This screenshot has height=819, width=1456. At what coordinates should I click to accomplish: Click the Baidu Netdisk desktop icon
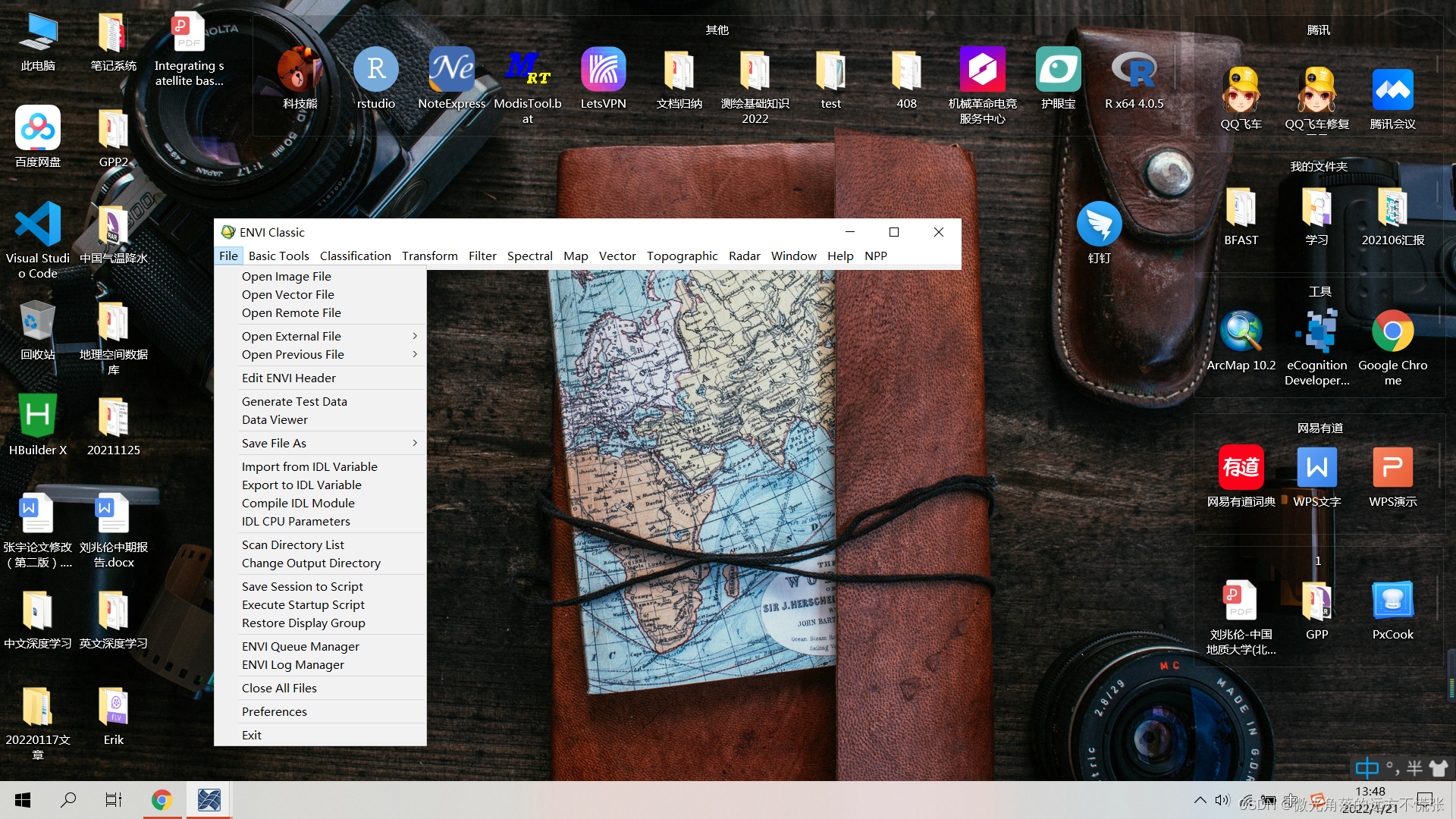38,128
